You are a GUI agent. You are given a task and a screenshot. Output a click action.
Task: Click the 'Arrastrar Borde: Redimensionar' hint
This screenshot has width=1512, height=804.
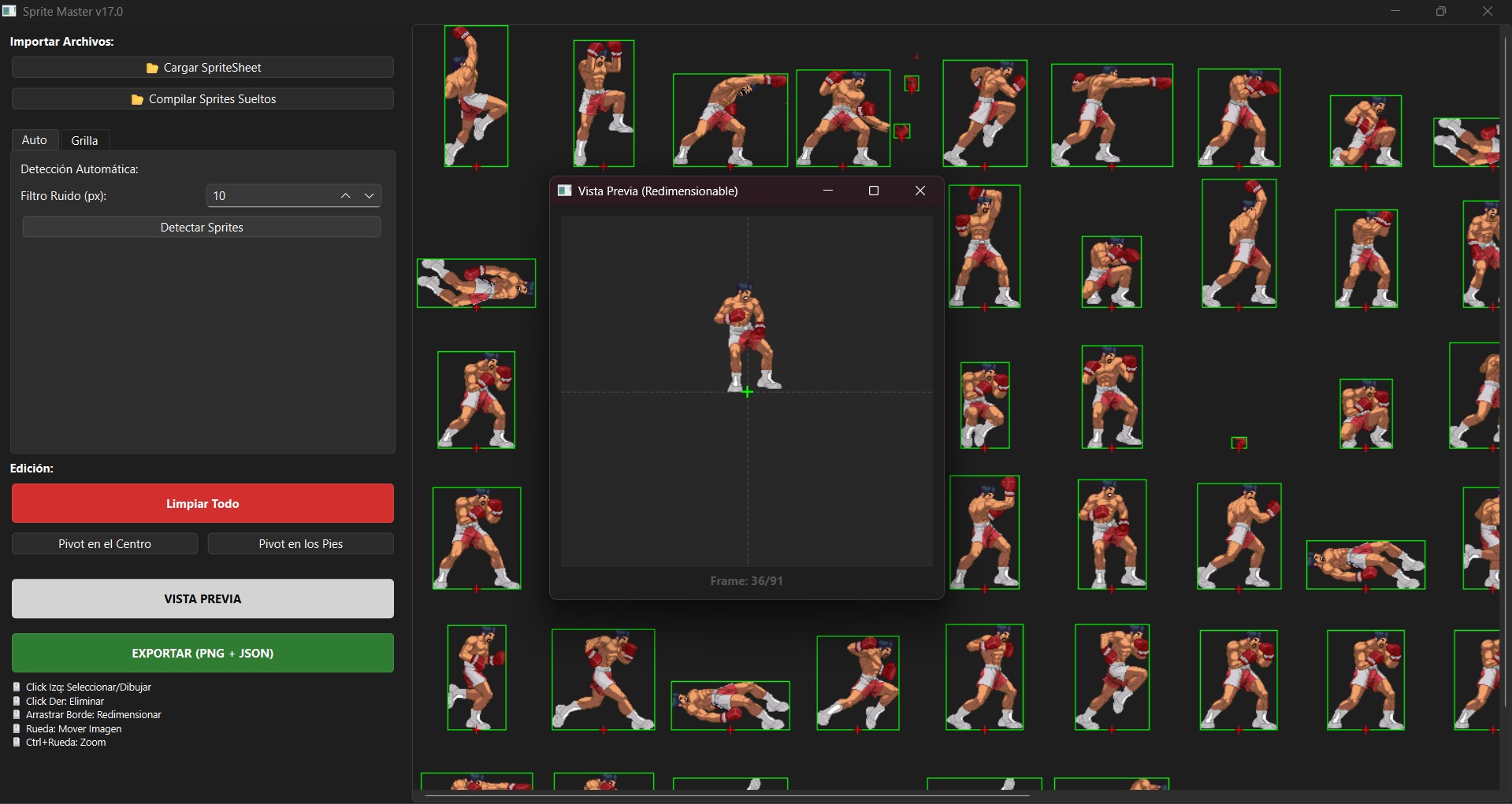click(x=93, y=715)
